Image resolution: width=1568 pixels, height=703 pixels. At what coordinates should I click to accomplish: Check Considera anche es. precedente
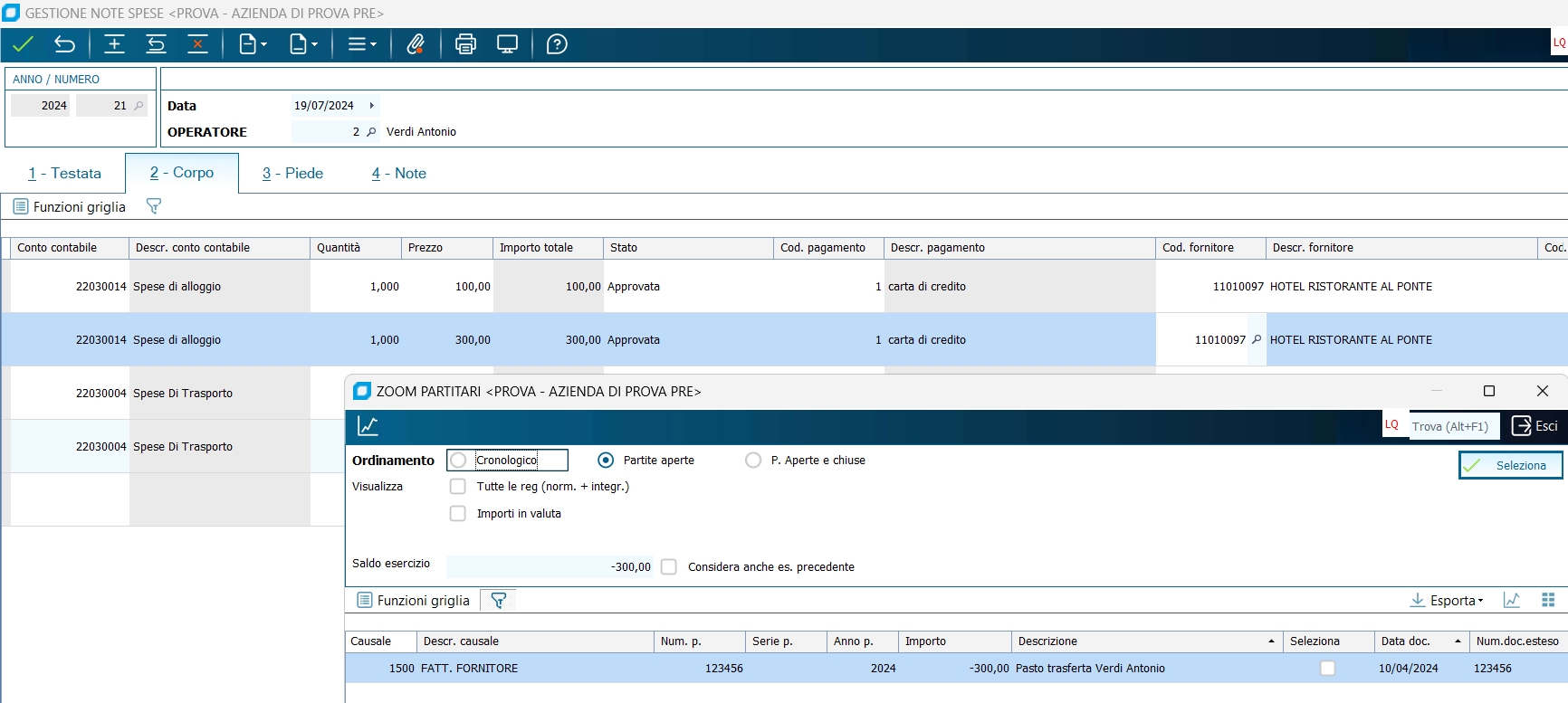click(x=669, y=567)
